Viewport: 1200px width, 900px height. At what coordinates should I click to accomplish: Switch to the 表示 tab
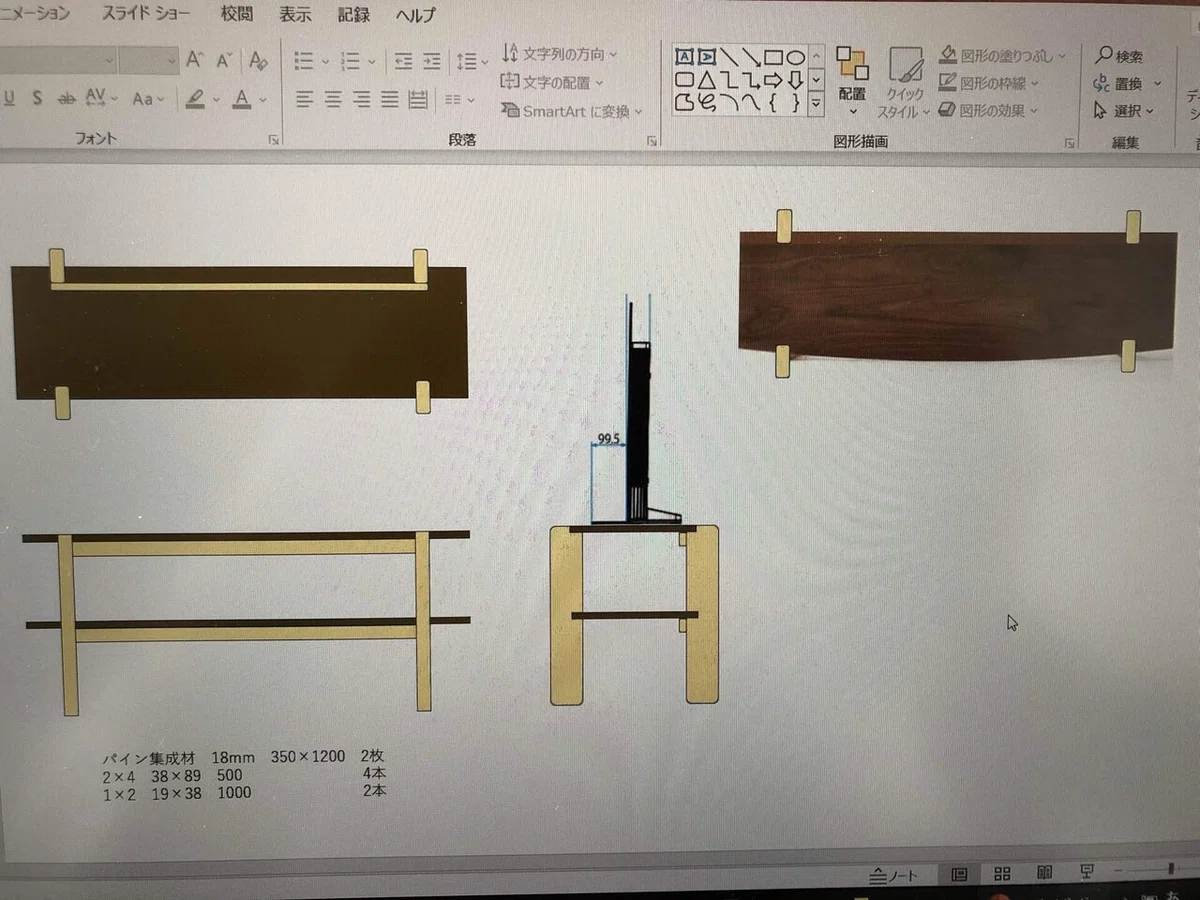(x=295, y=14)
